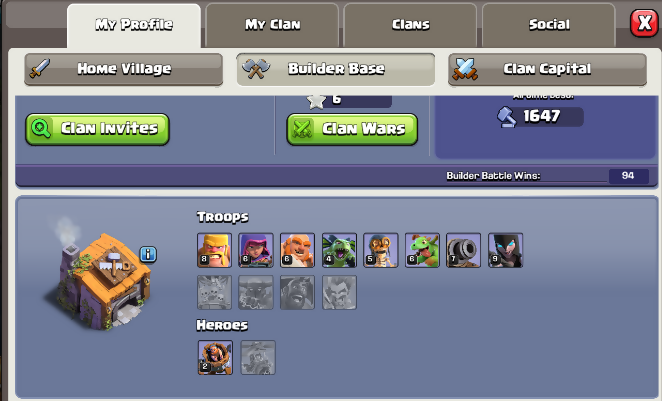
Task: Click the locked Battle Copter hero
Action: click(258, 358)
